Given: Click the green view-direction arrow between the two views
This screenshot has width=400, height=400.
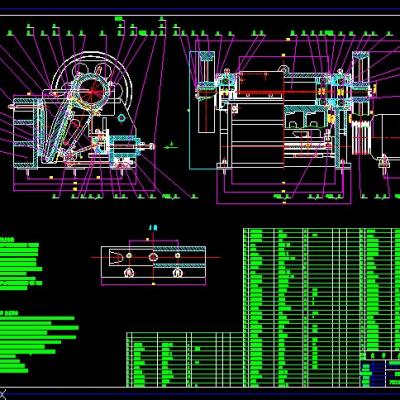Looking at the screenshot, I should pyautogui.click(x=171, y=146).
